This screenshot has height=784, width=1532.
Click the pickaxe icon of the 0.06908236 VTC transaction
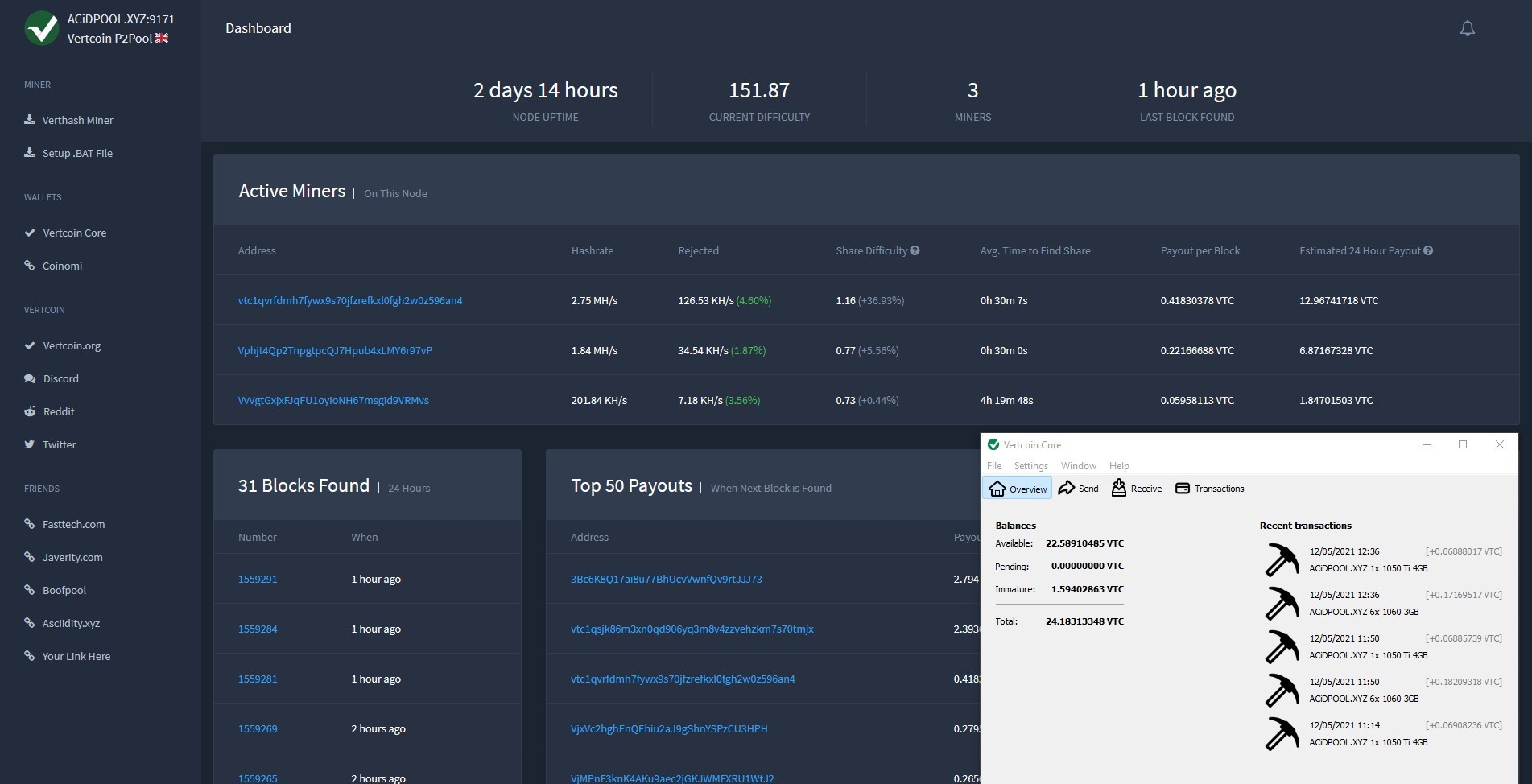click(1282, 733)
